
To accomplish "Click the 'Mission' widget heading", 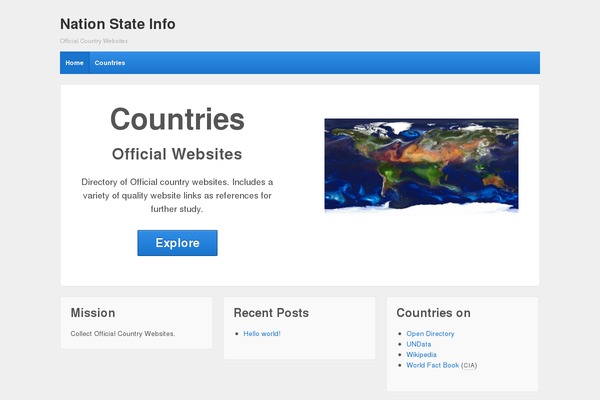I will coord(93,313).
